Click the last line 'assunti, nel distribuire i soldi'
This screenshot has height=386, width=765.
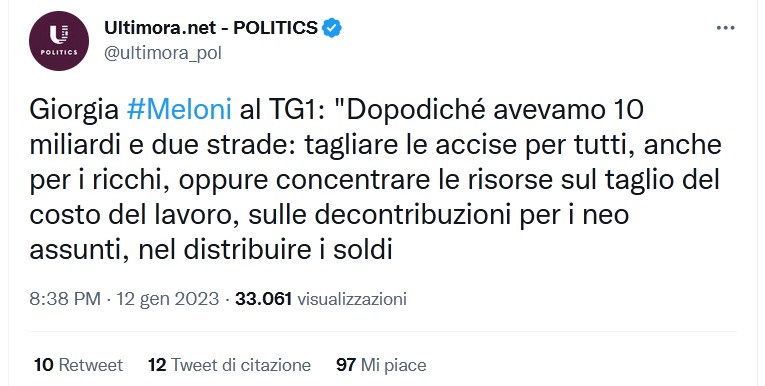(x=211, y=250)
